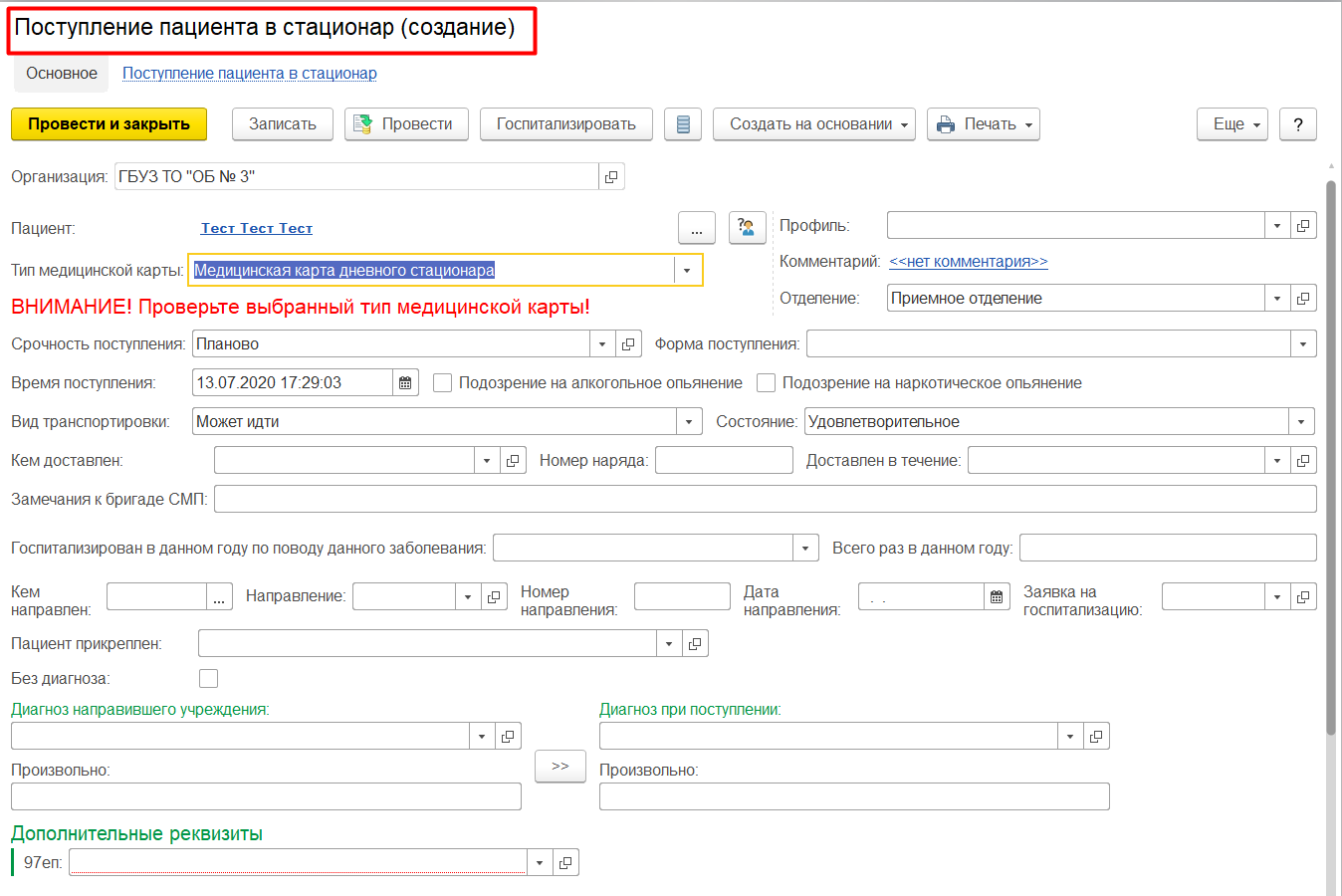
Task: Enable Подозрение на алкогольное опьянение checkbox
Action: tap(443, 383)
